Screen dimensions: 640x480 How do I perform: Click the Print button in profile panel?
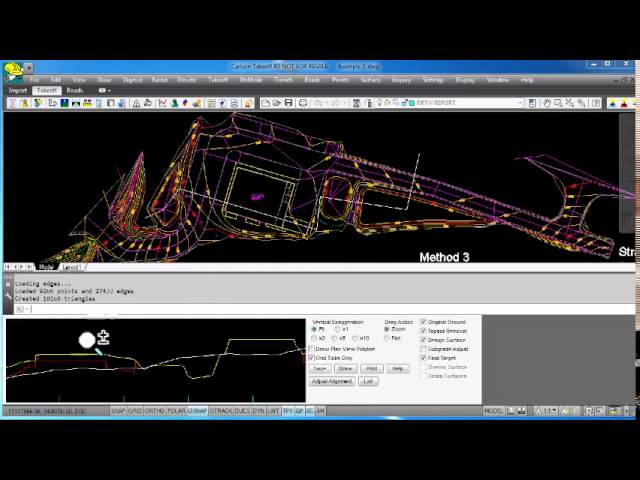tap(372, 369)
